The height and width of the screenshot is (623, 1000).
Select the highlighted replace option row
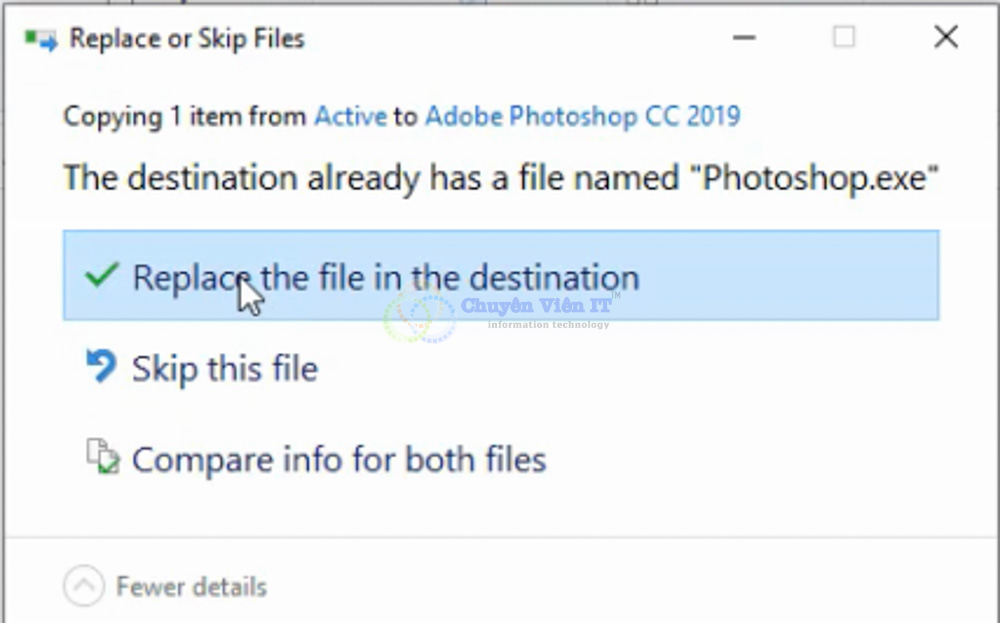click(500, 277)
